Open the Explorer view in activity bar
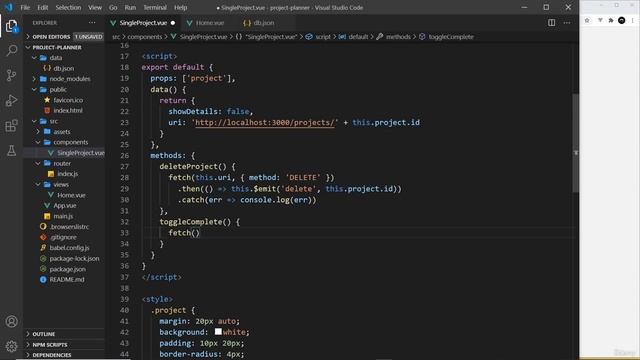This screenshot has height=360, width=640. [x=11, y=26]
